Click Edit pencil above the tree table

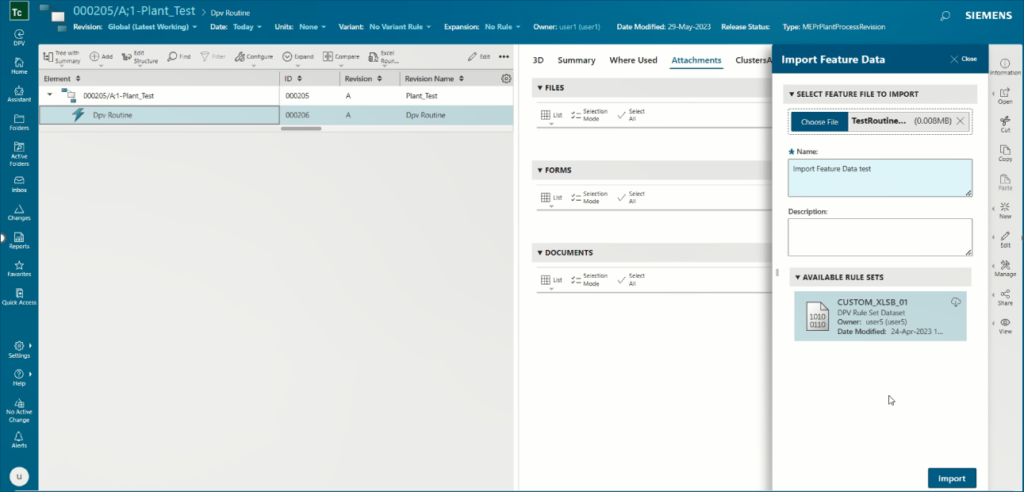pos(479,57)
